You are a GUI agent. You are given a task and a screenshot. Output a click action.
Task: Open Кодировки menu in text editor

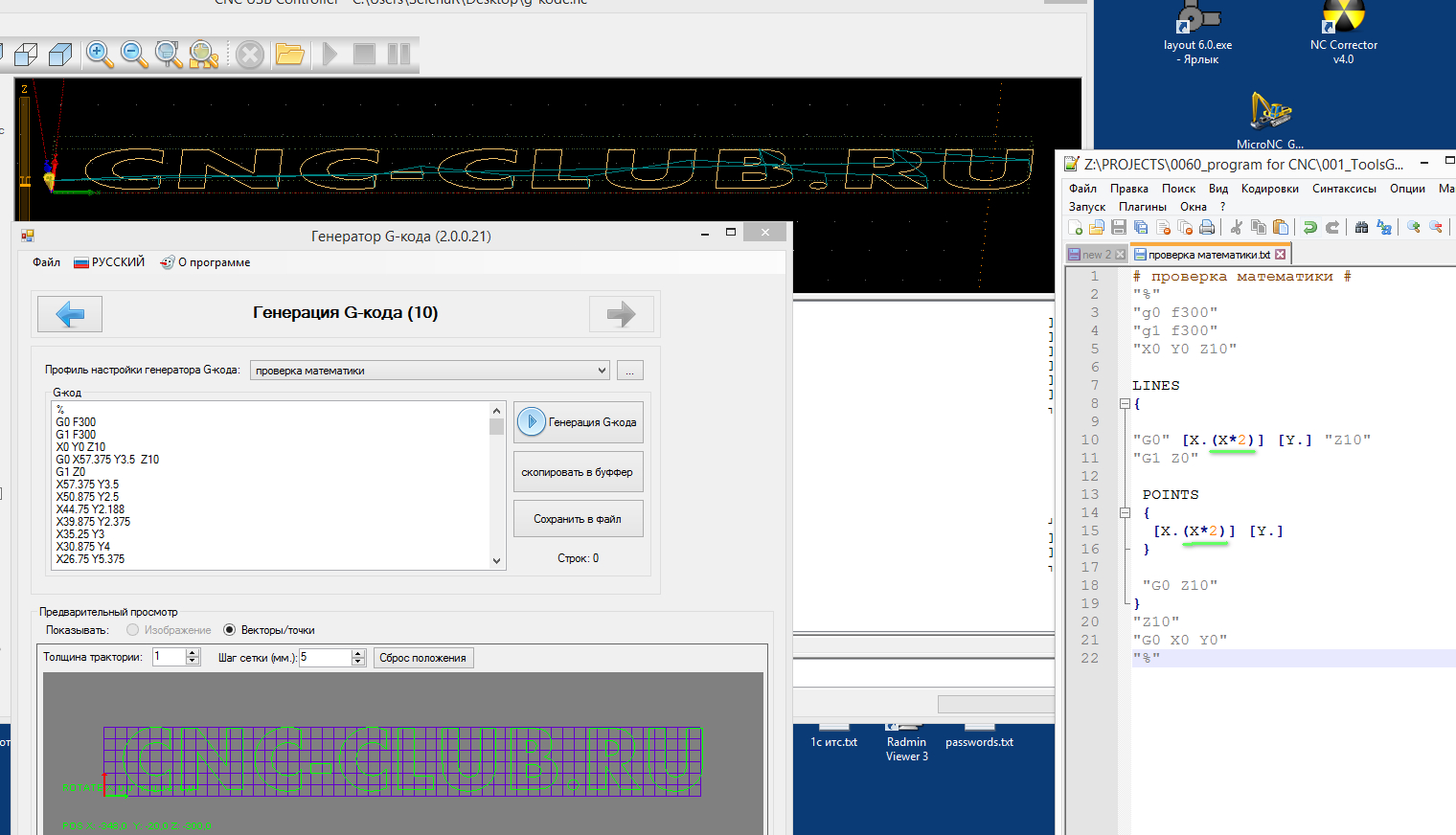click(1270, 189)
